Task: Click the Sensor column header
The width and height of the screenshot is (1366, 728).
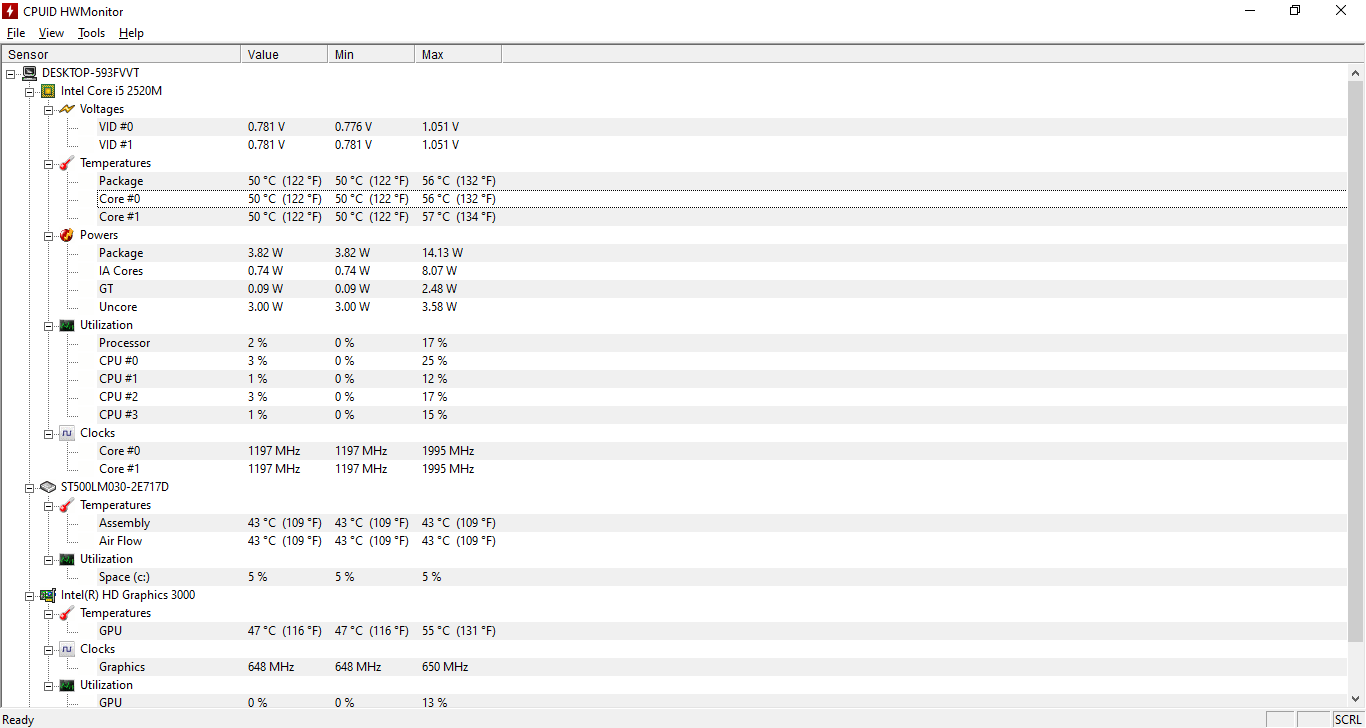Action: (x=121, y=54)
